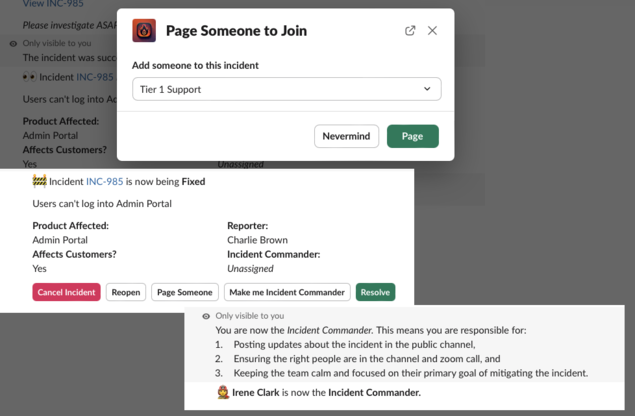Viewport: 635px width, 416px height.
Task: Click the View INC-985 link at top
Action: point(53,4)
